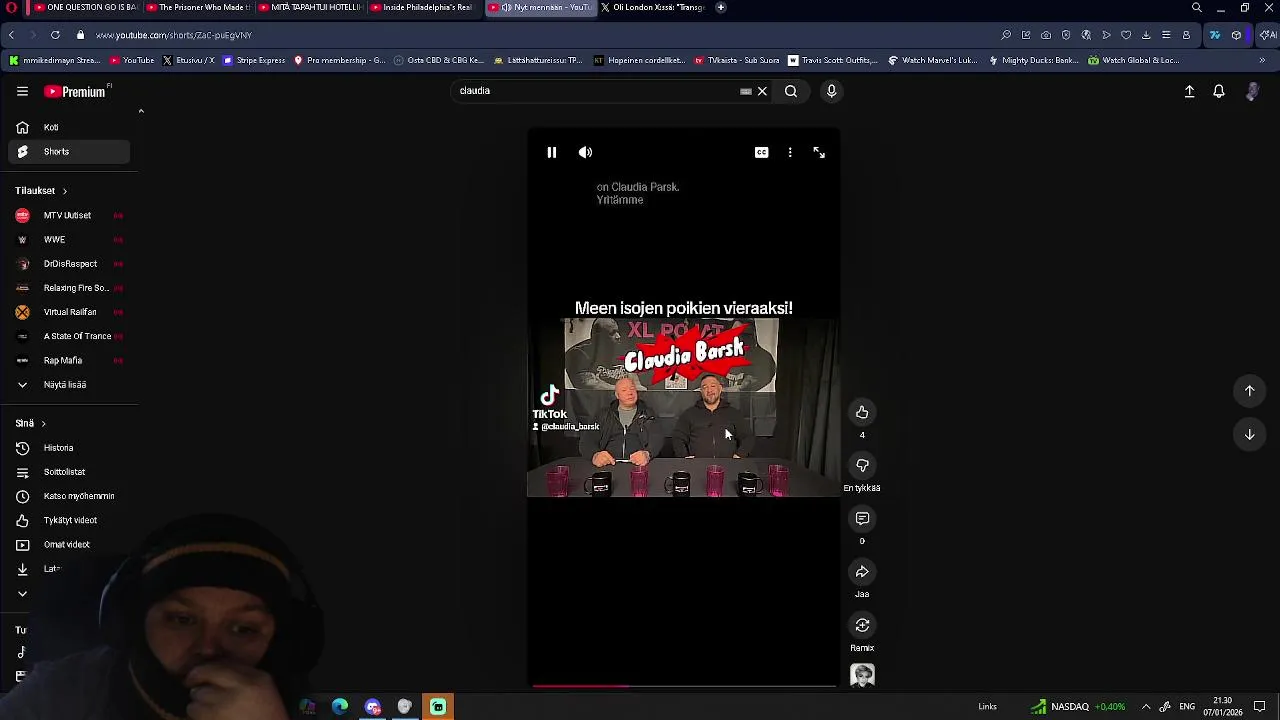Open the three-dot more options menu

point(790,152)
